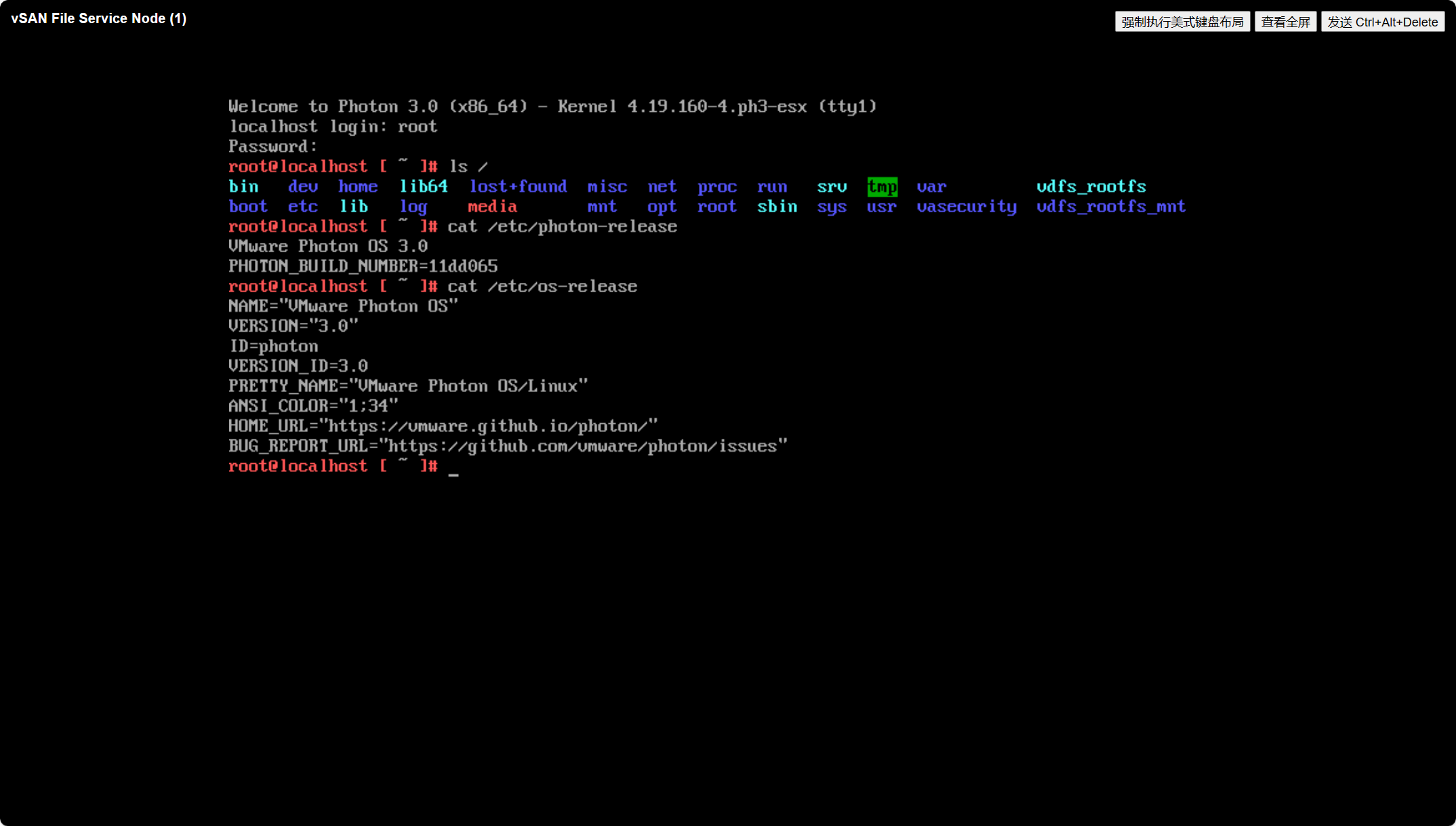Click the 'Password:' prompt line
1456x826 pixels.
click(272, 146)
